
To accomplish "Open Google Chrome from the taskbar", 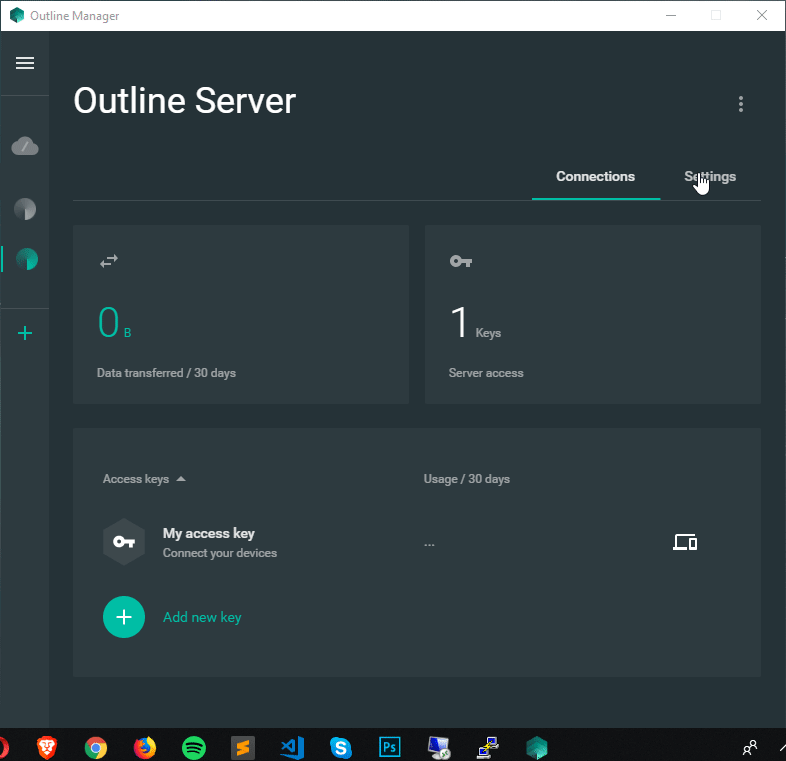I will point(96,748).
